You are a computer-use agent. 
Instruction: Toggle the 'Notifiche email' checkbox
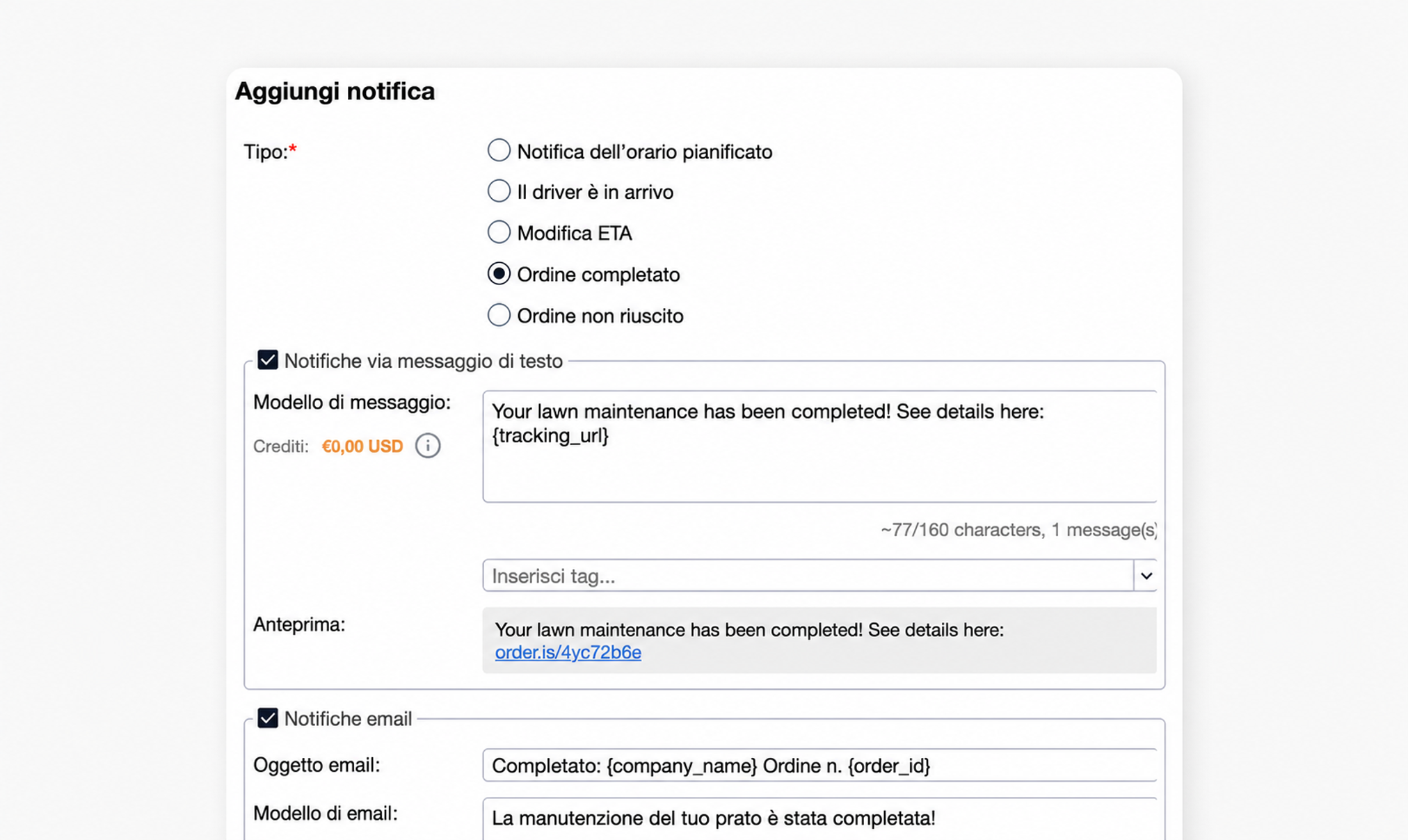[x=268, y=718]
